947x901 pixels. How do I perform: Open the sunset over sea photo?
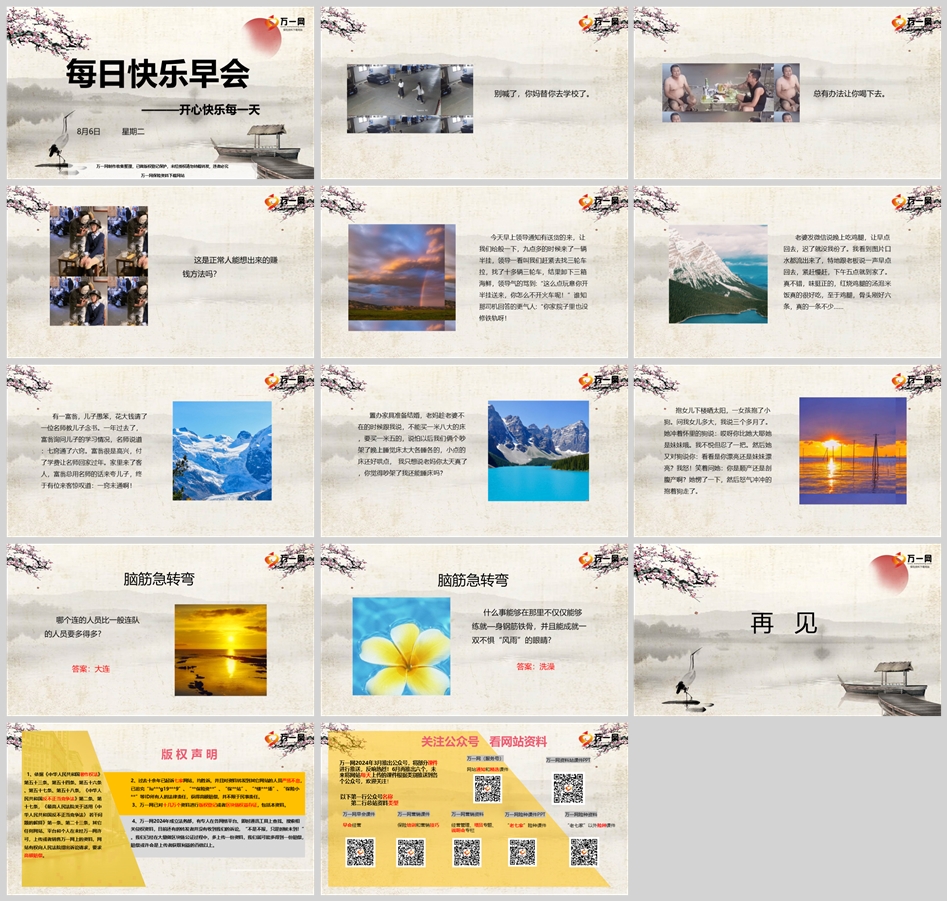853,450
